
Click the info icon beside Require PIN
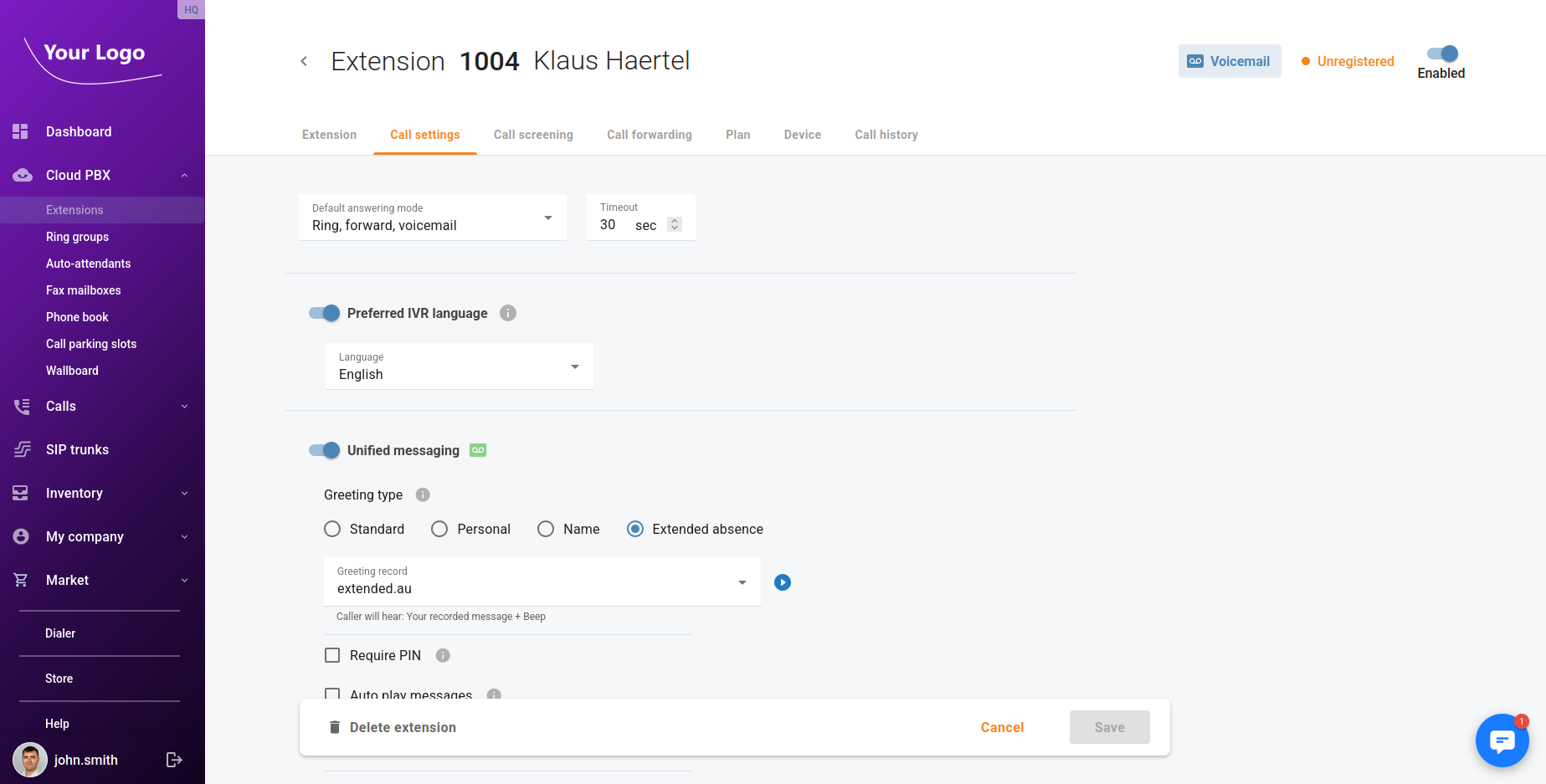tap(443, 655)
